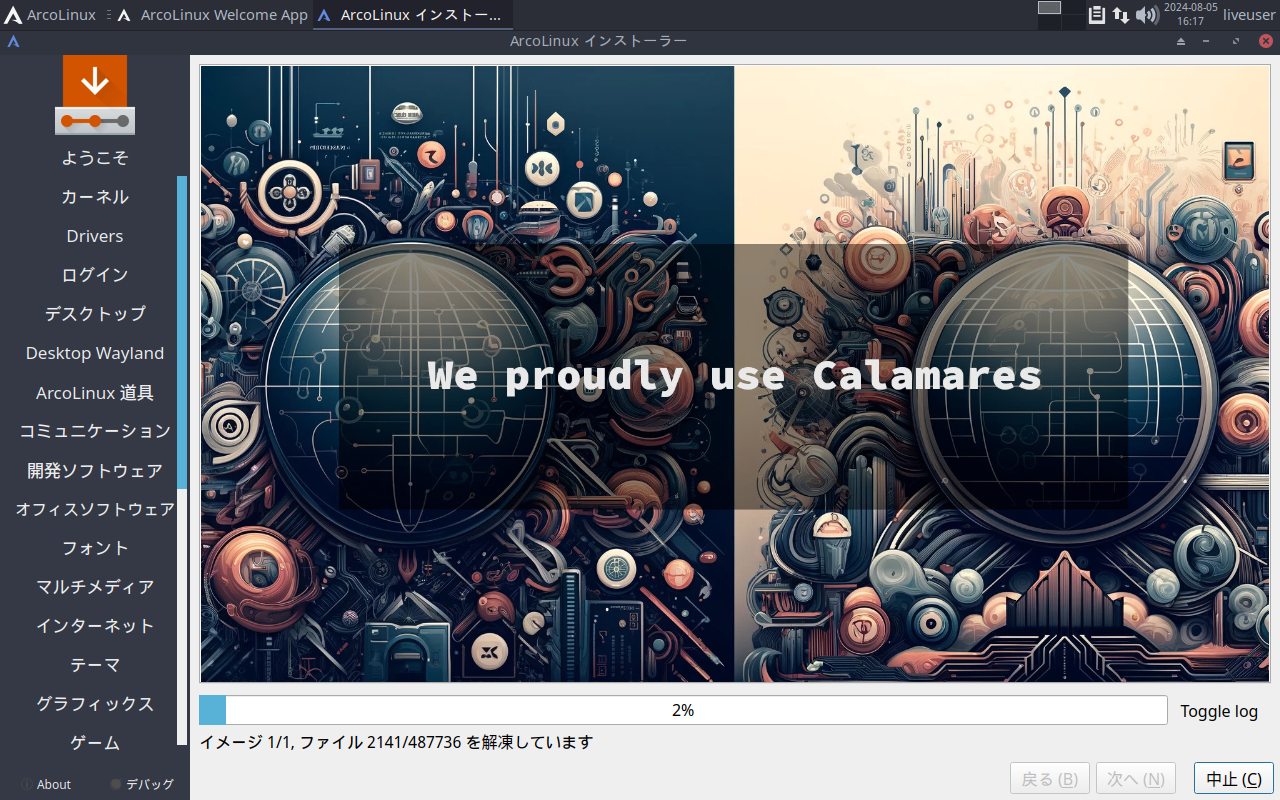The height and width of the screenshot is (800, 1280).
Task: Toggle the installation log view
Action: [x=1219, y=711]
